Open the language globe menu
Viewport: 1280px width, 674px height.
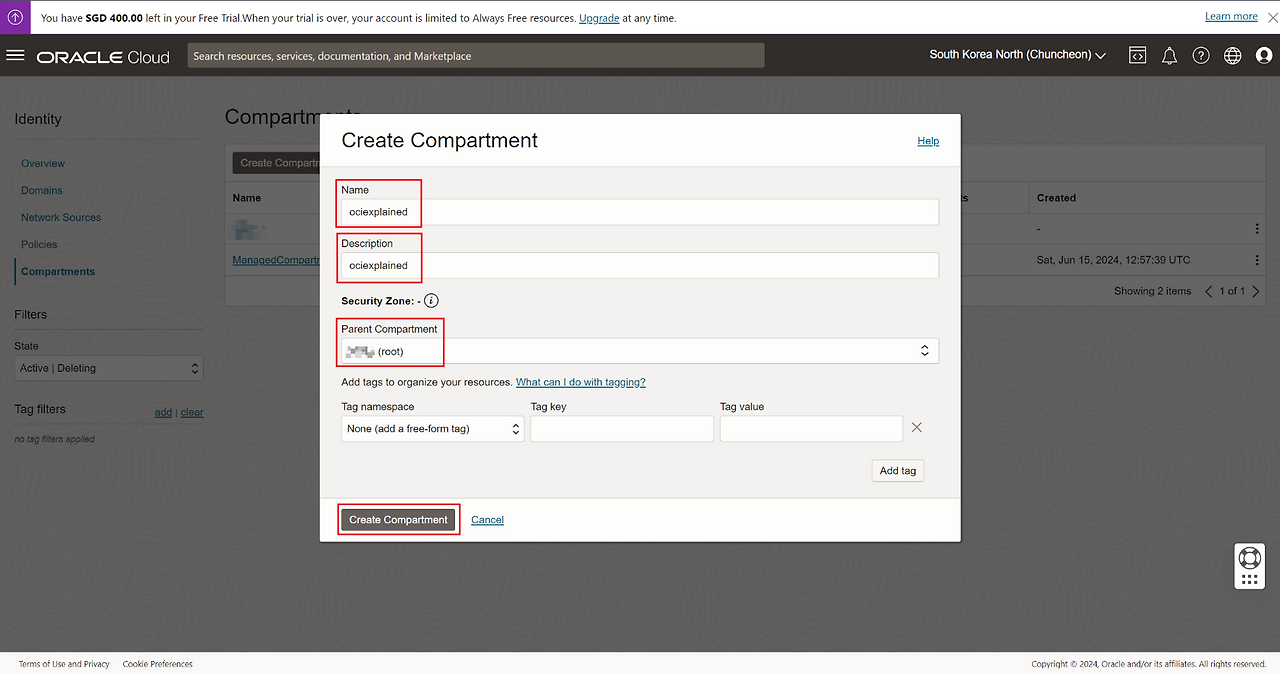point(1232,56)
